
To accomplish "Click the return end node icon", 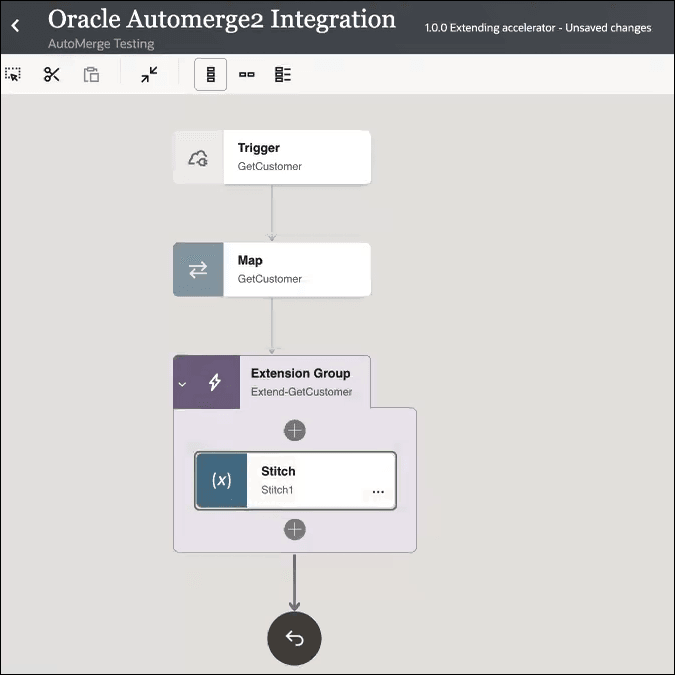I will point(294,638).
